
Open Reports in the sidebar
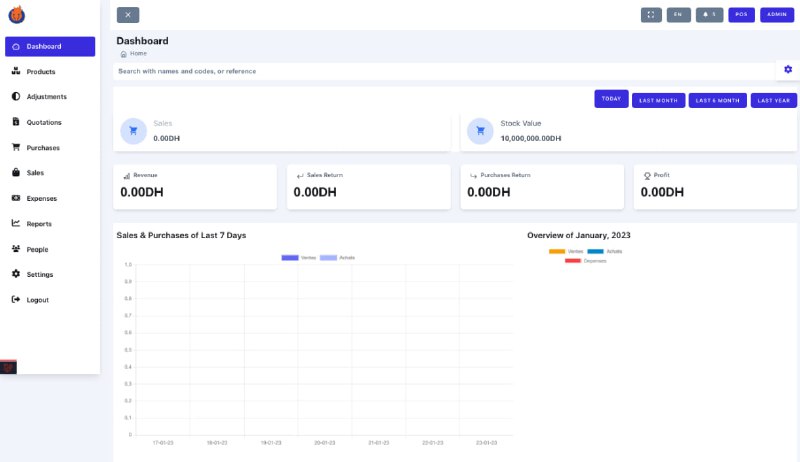[x=50, y=224]
